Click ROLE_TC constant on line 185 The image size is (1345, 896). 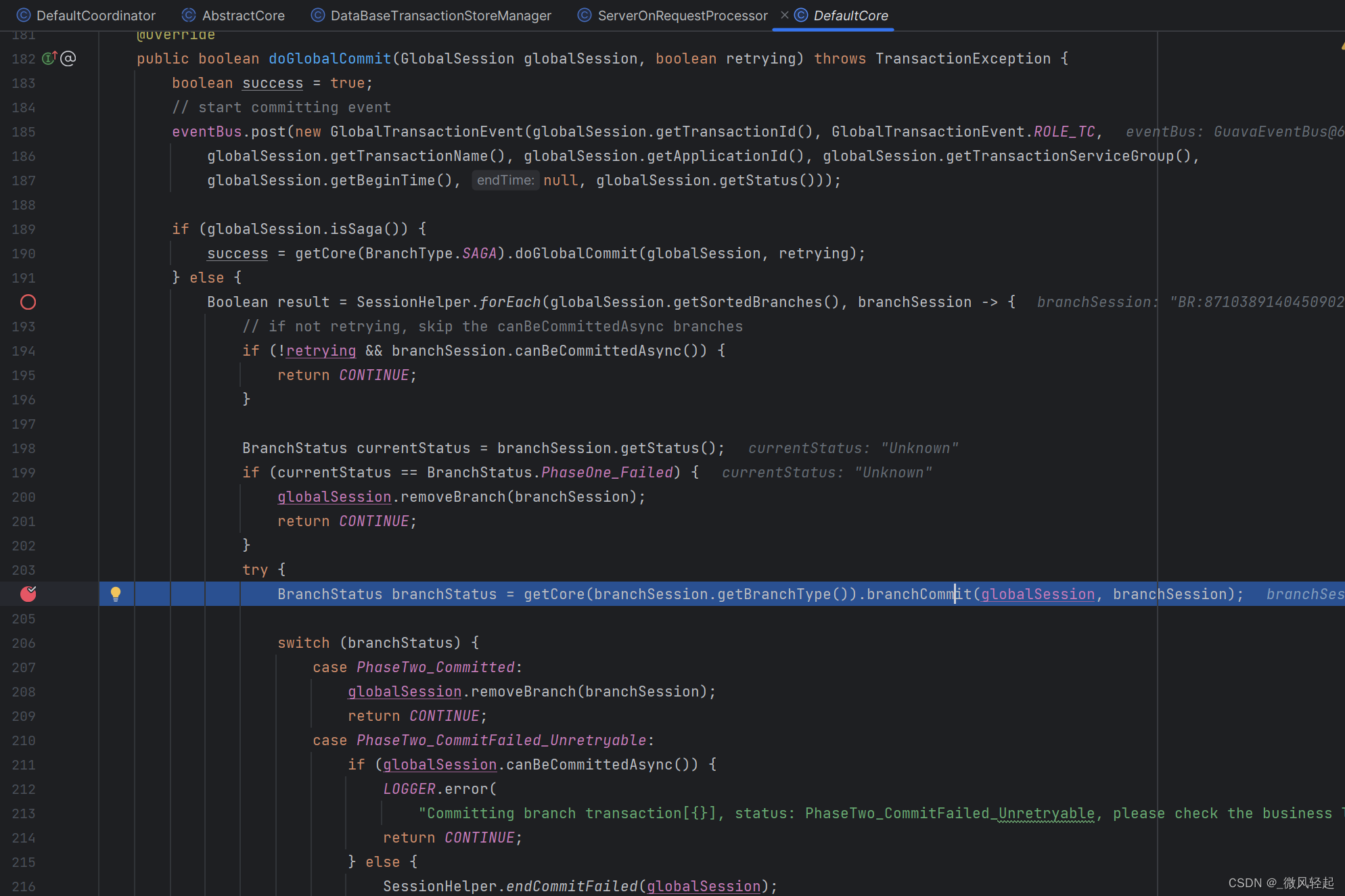(1064, 131)
